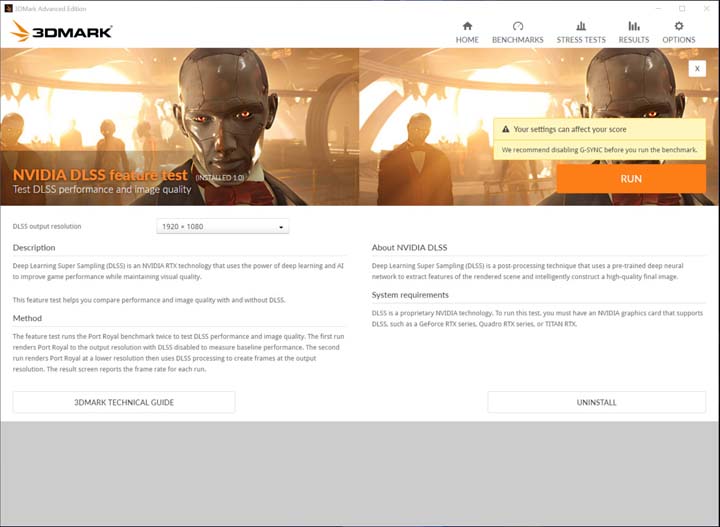Run the NVIDIA DLSS feature test
This screenshot has width=720, height=527.
[631, 179]
